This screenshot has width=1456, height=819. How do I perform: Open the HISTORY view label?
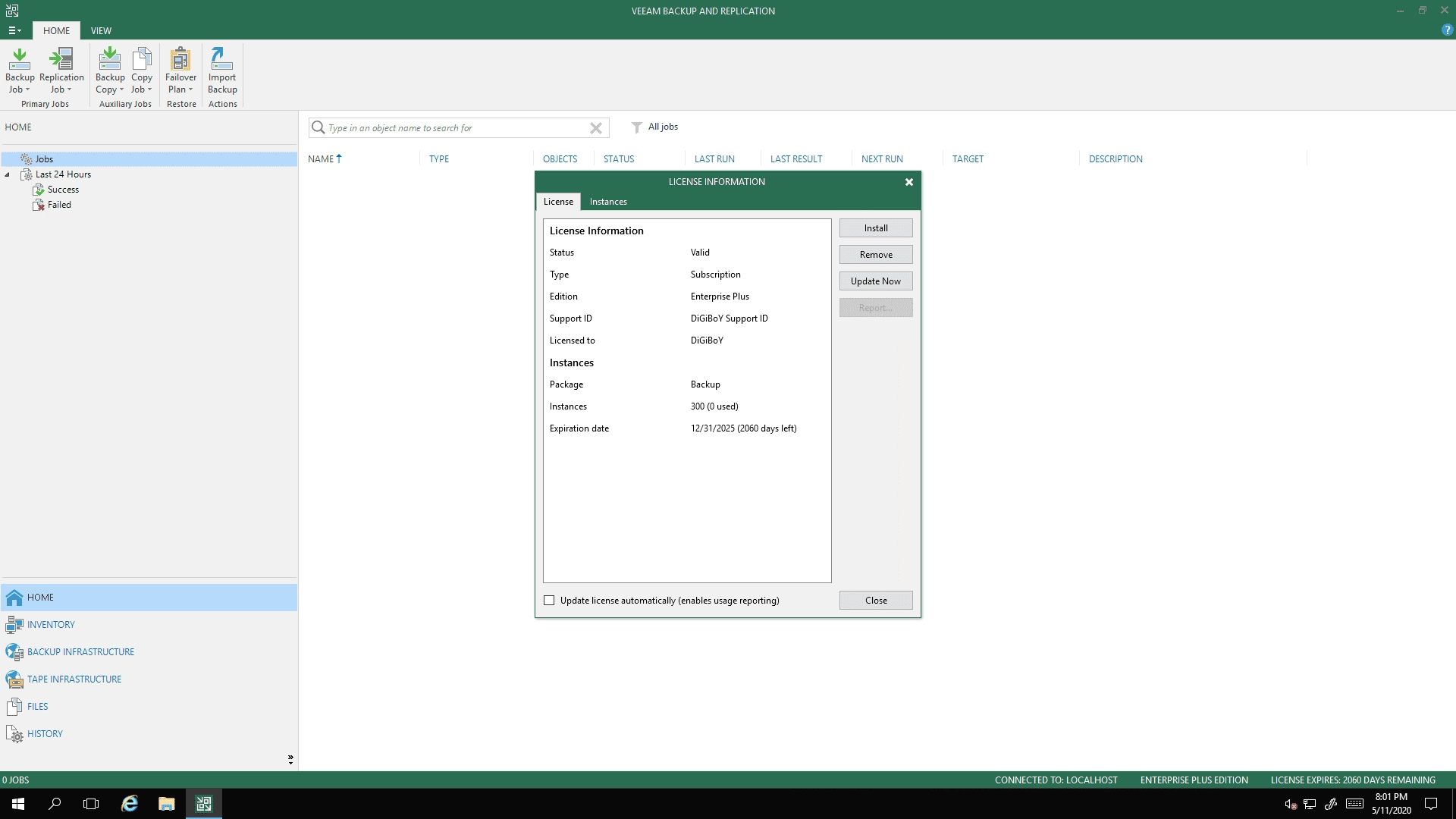[45, 734]
